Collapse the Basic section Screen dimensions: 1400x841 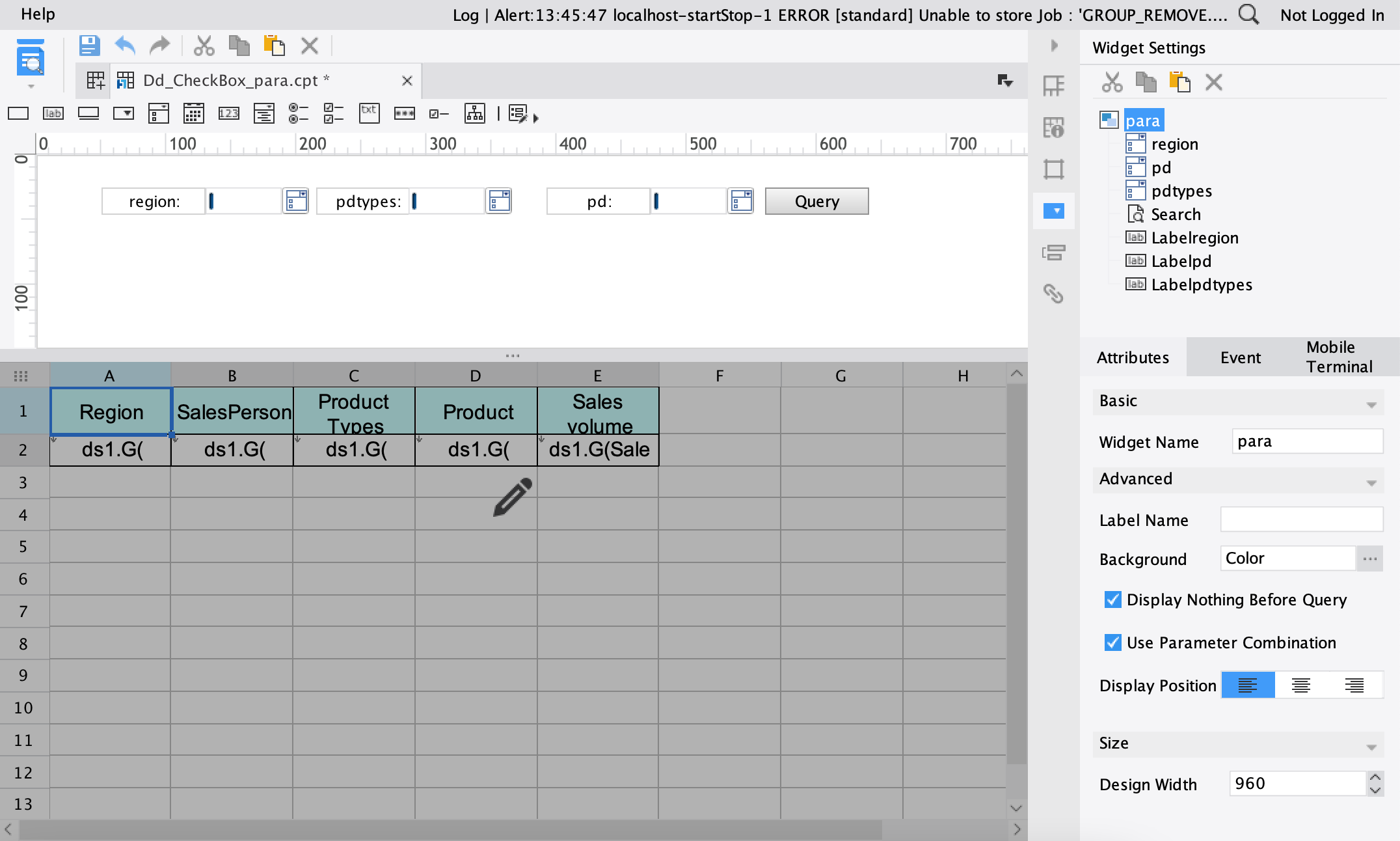point(1371,404)
